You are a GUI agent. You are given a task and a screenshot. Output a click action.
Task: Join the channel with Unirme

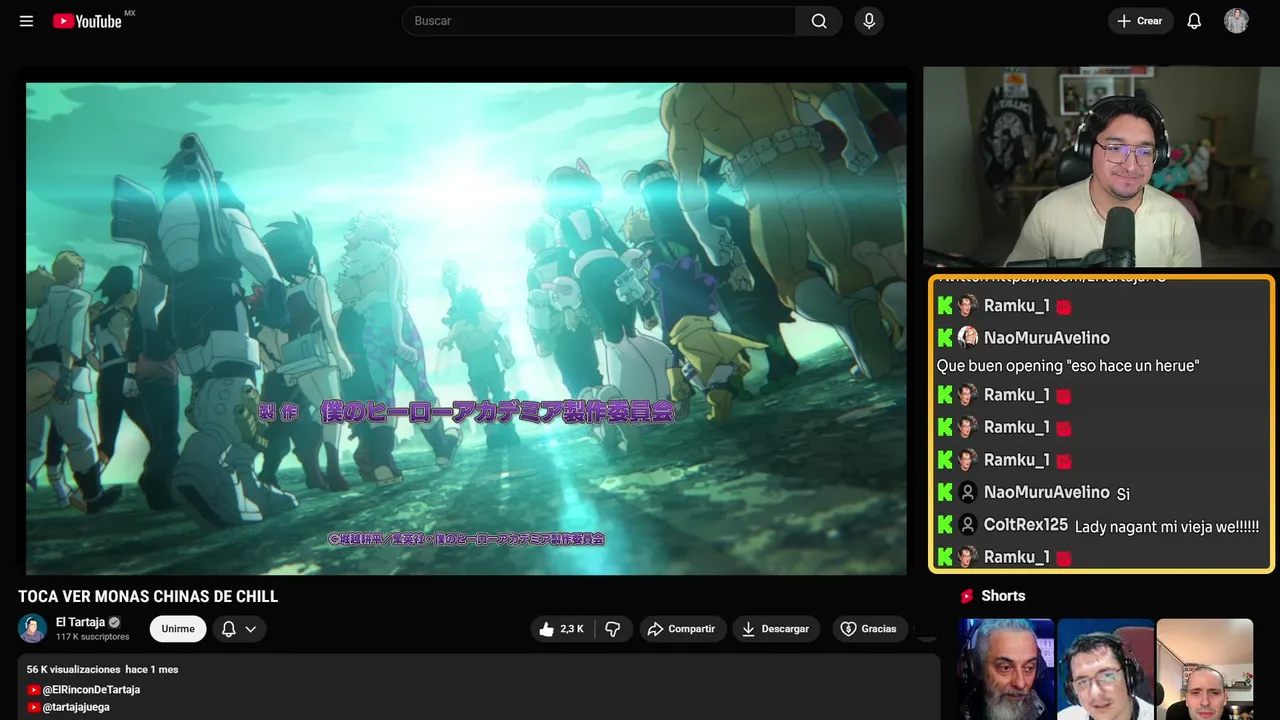click(x=178, y=629)
